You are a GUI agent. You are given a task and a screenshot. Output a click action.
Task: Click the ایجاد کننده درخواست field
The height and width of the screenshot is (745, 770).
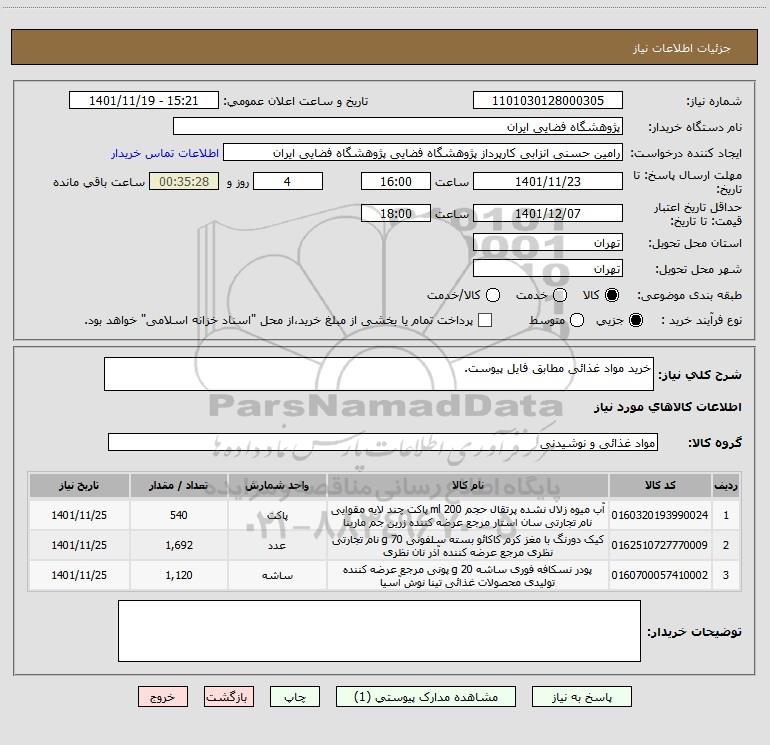423,152
